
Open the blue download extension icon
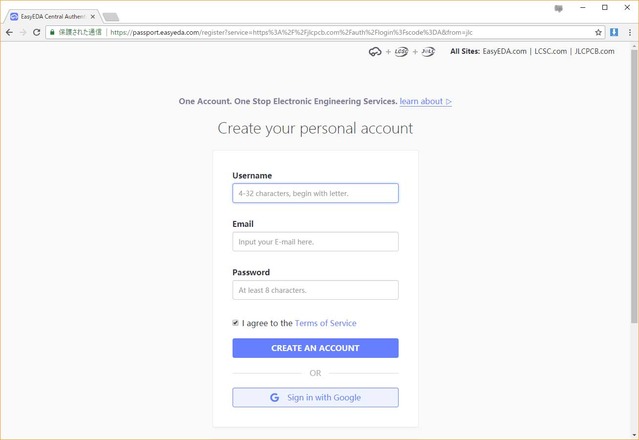click(614, 33)
